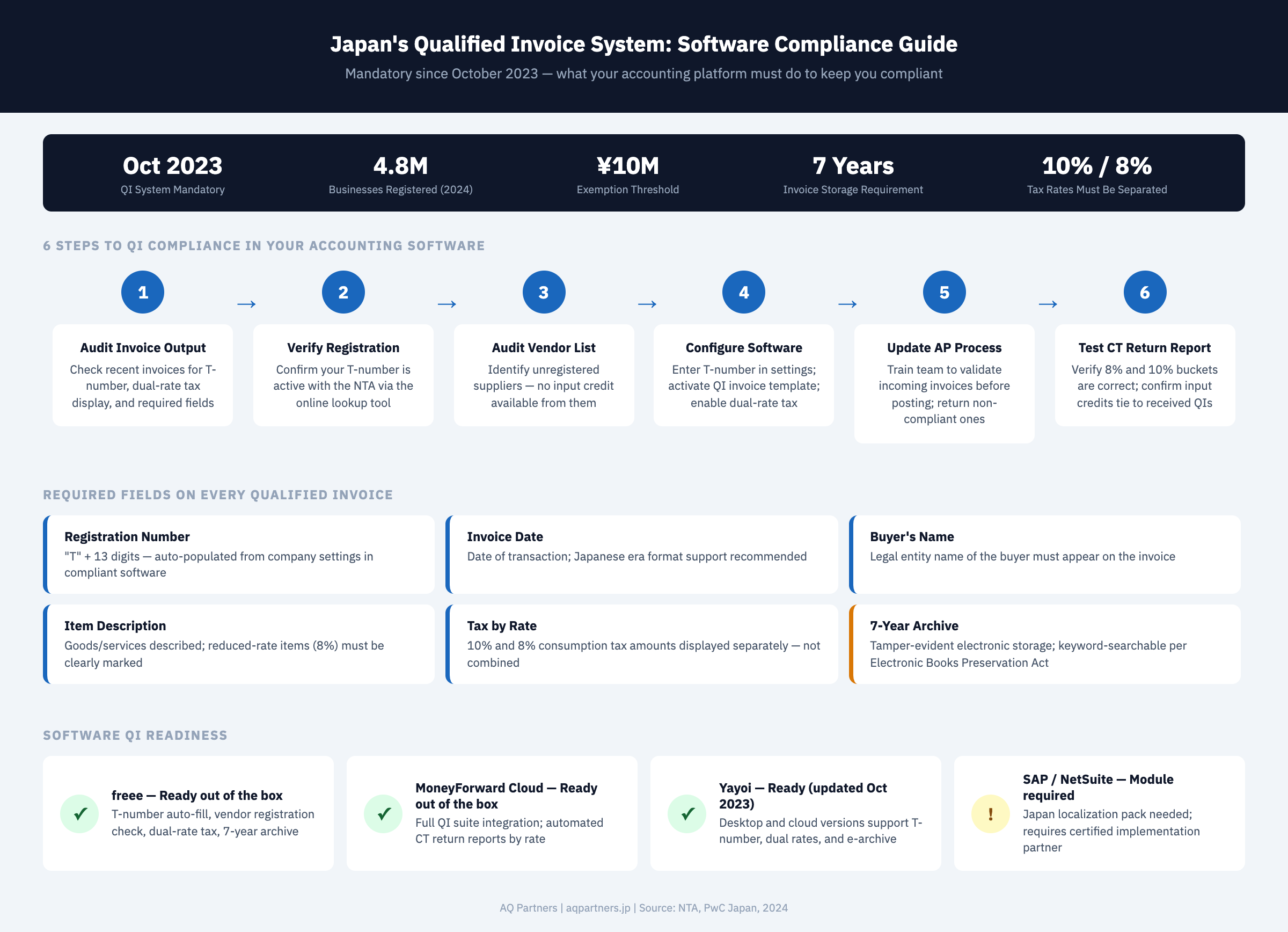Click the Buyer's Name required field card
Viewport: 1288px width, 932px height.
(x=1045, y=555)
